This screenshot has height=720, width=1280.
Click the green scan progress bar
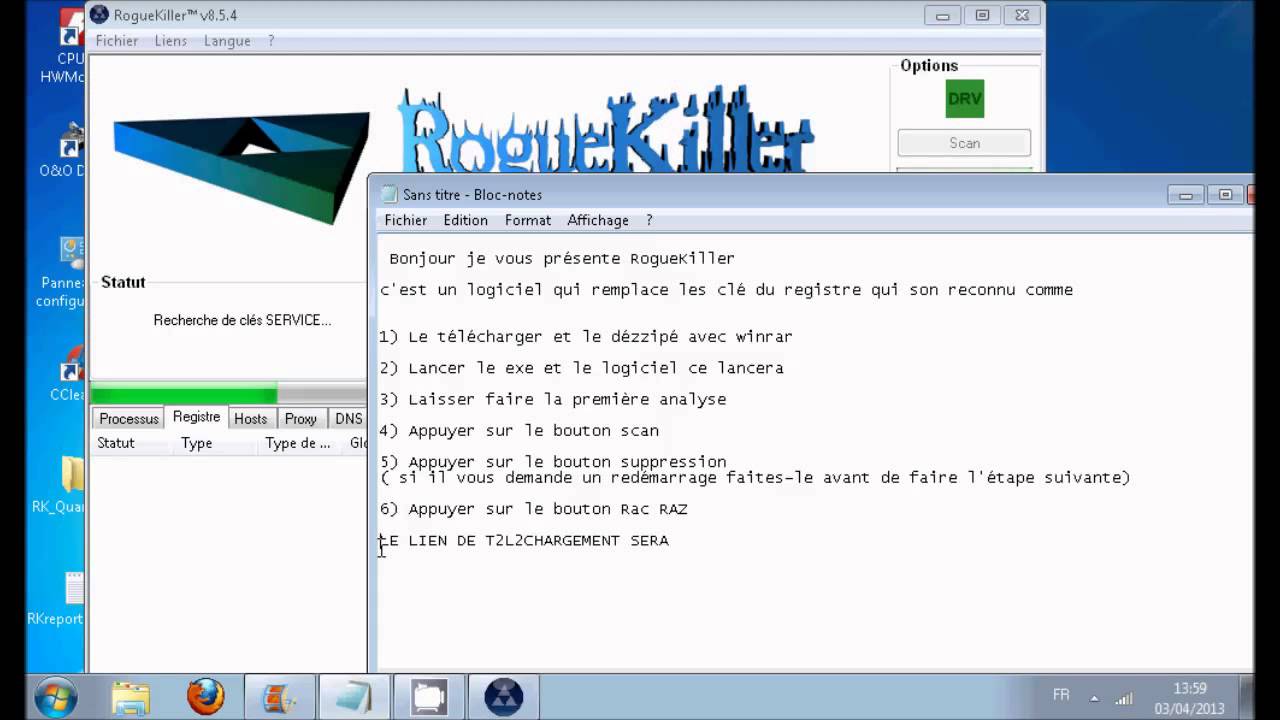click(228, 395)
